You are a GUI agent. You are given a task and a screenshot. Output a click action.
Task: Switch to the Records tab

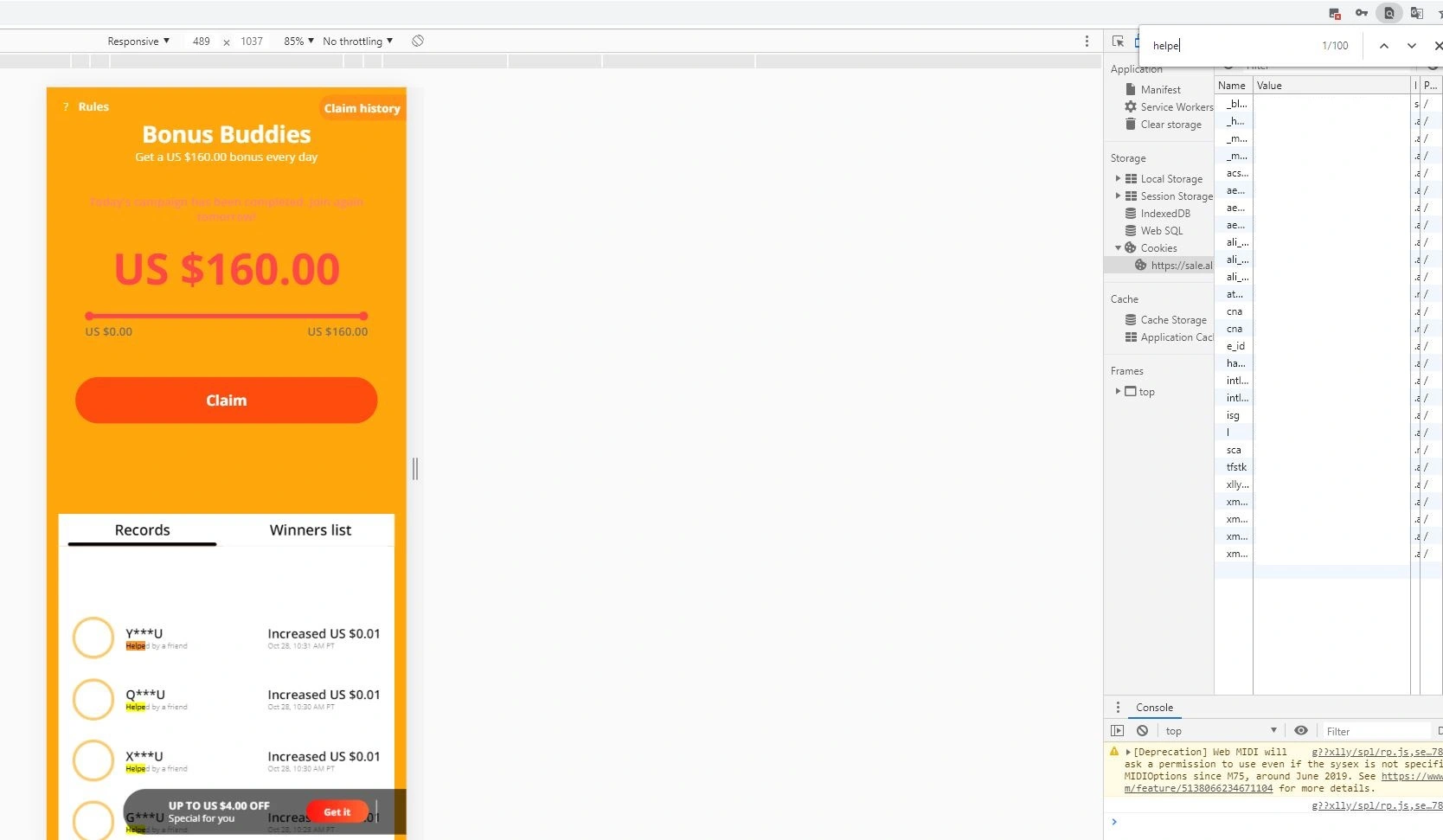(x=143, y=530)
